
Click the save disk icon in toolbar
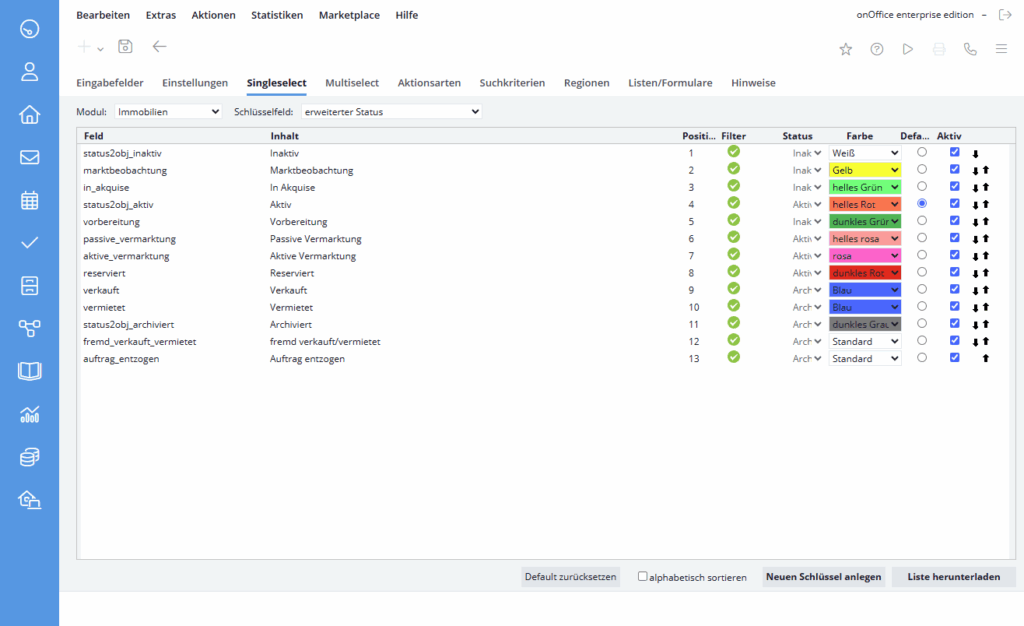click(125, 47)
